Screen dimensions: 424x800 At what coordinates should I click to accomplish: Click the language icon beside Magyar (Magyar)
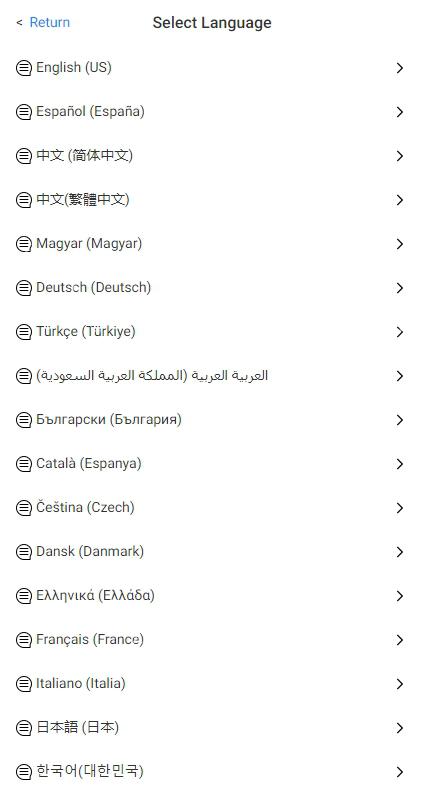click(23, 244)
